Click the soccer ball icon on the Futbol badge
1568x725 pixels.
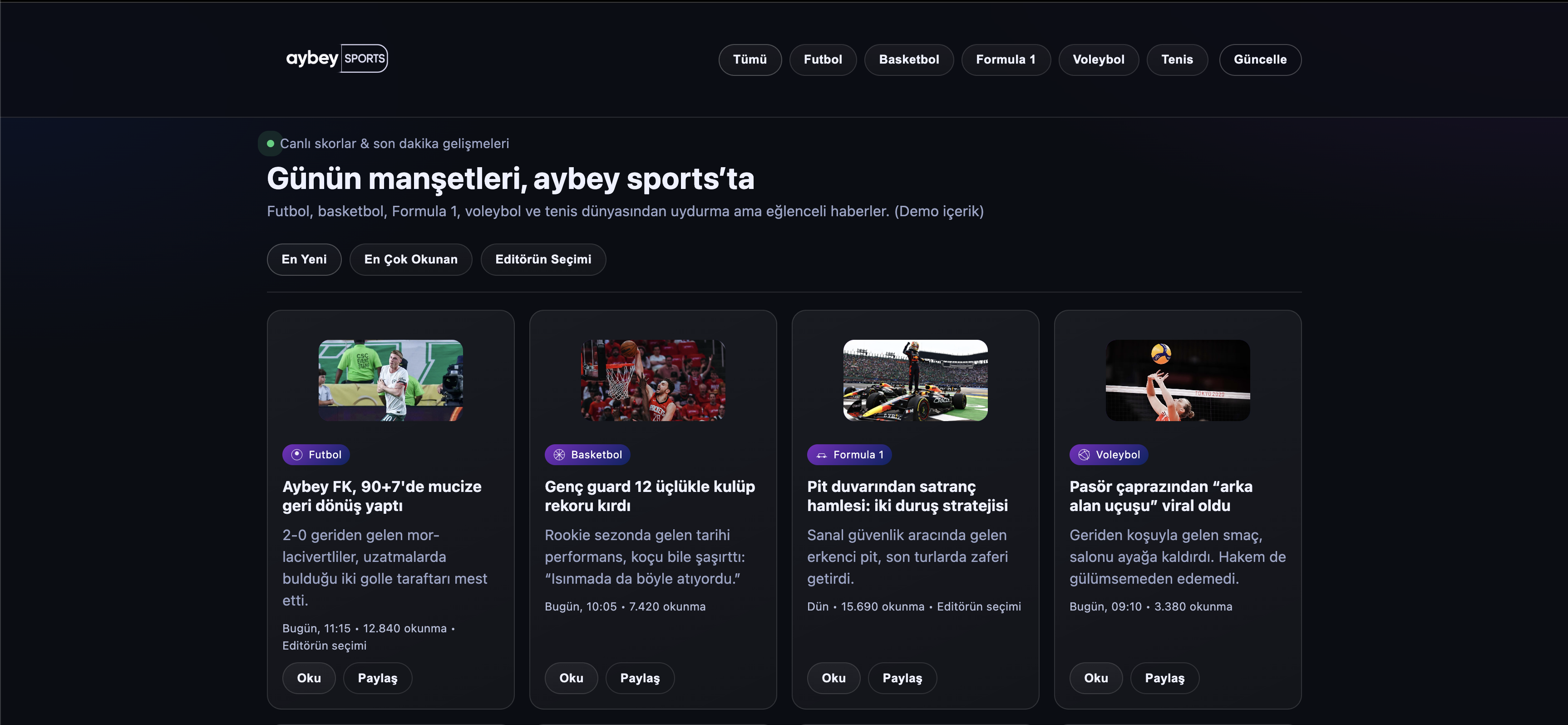[x=296, y=454]
